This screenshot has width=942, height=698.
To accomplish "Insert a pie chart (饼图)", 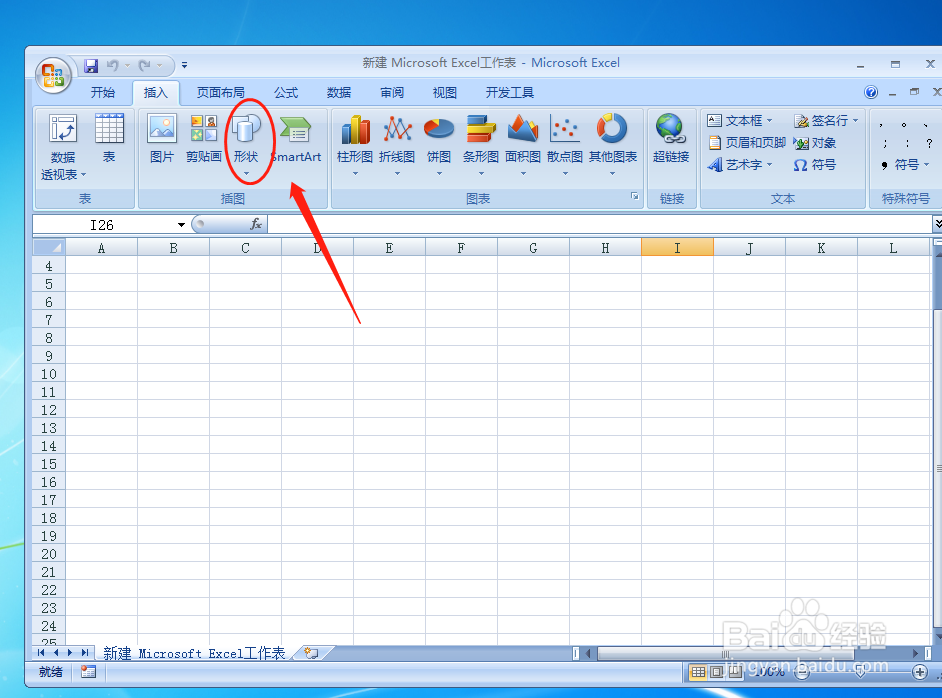I will tap(439, 144).
